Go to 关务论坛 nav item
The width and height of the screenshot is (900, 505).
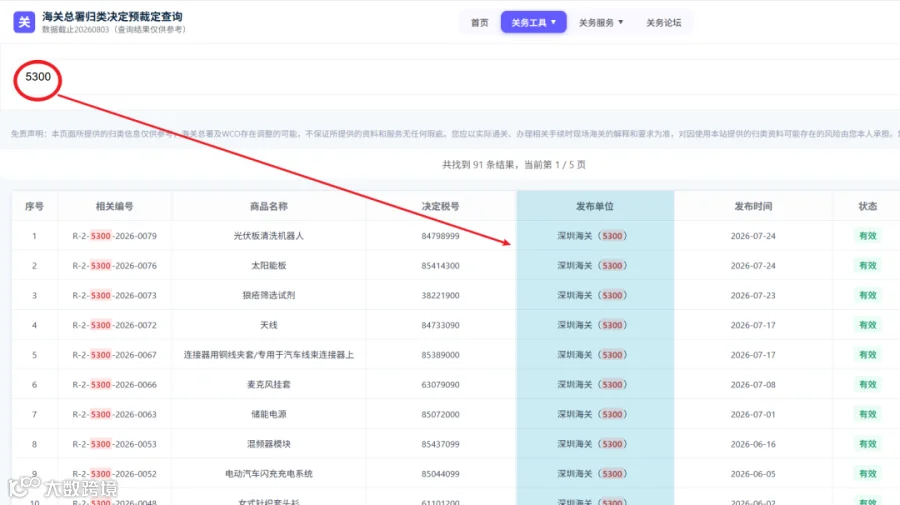(664, 22)
